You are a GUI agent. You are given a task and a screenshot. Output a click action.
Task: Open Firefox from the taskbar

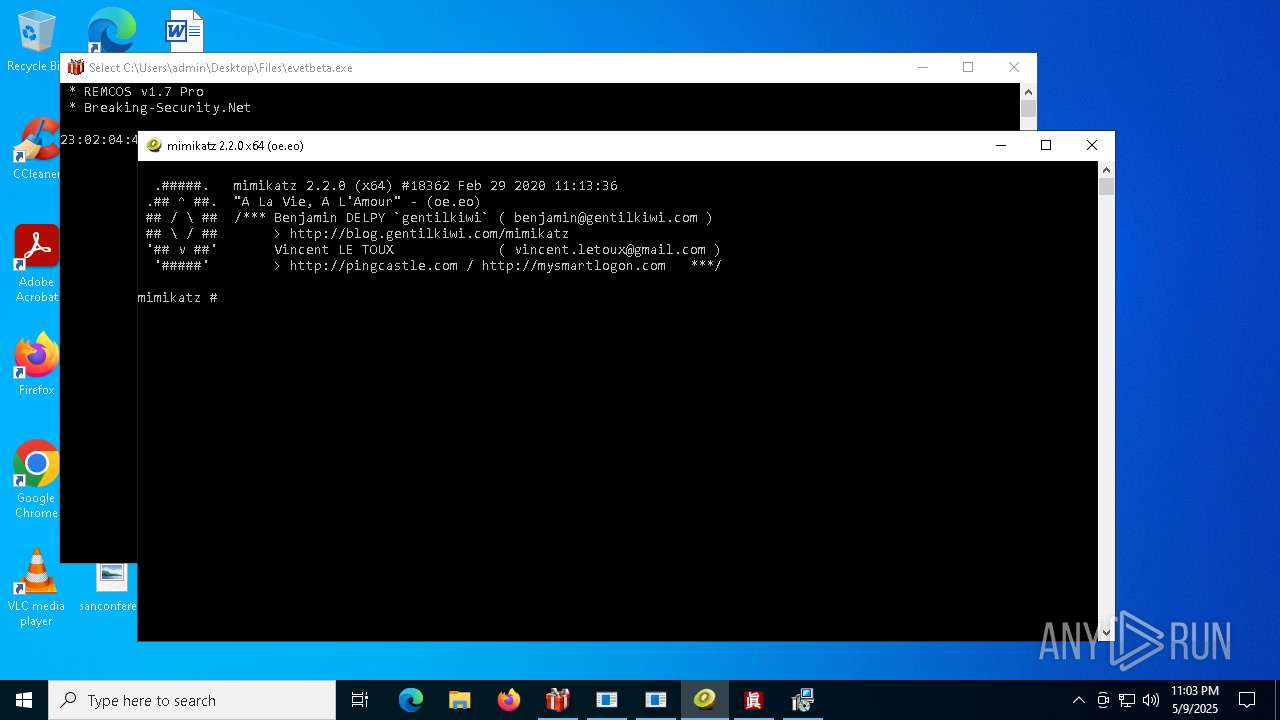click(x=508, y=700)
